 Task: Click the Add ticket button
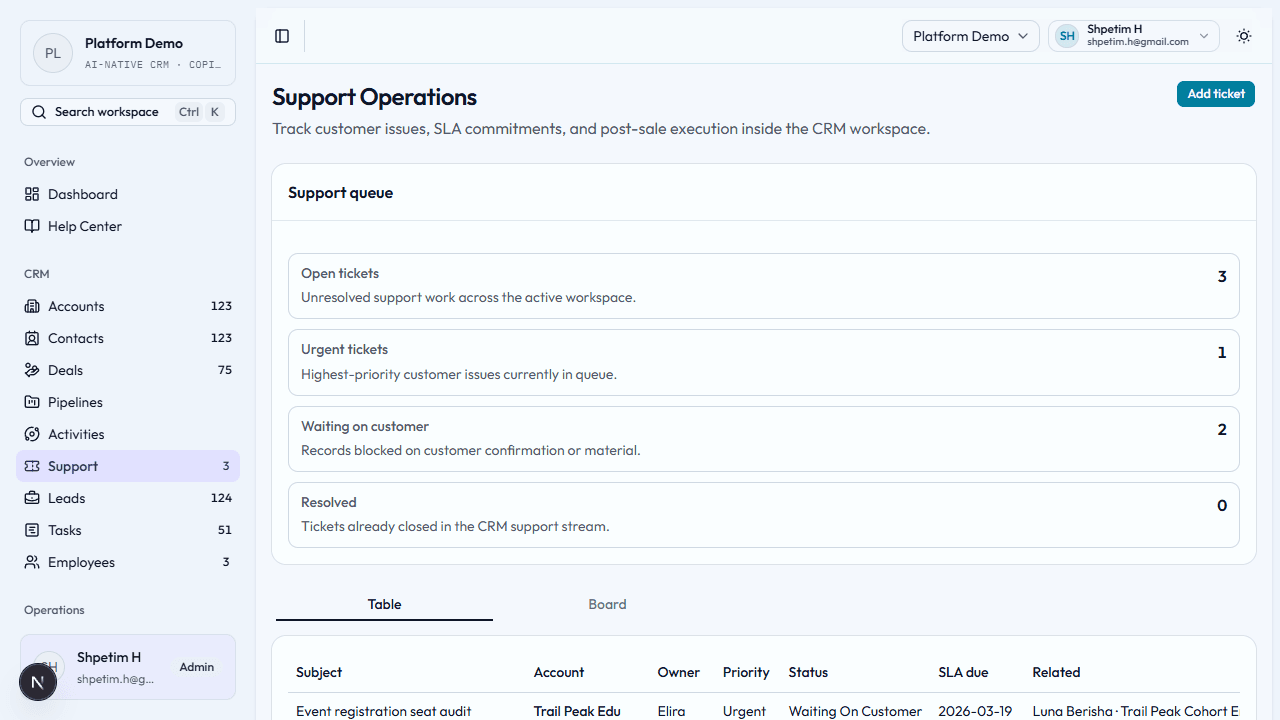[1215, 94]
